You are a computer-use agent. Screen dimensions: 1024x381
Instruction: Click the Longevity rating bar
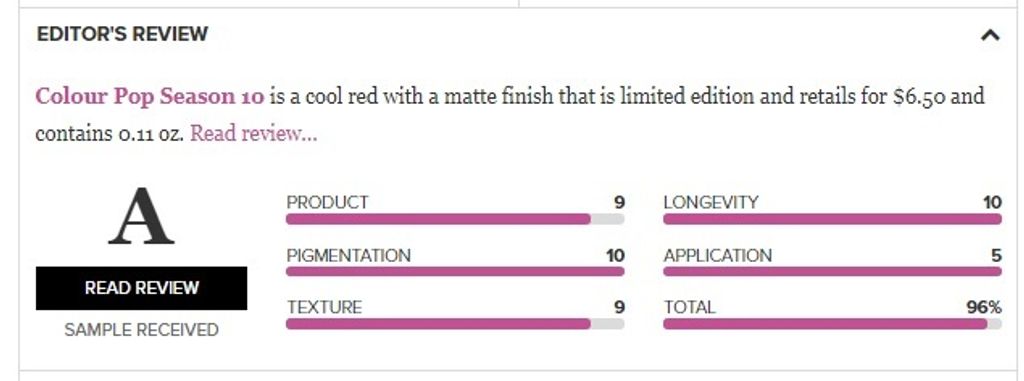(x=832, y=219)
